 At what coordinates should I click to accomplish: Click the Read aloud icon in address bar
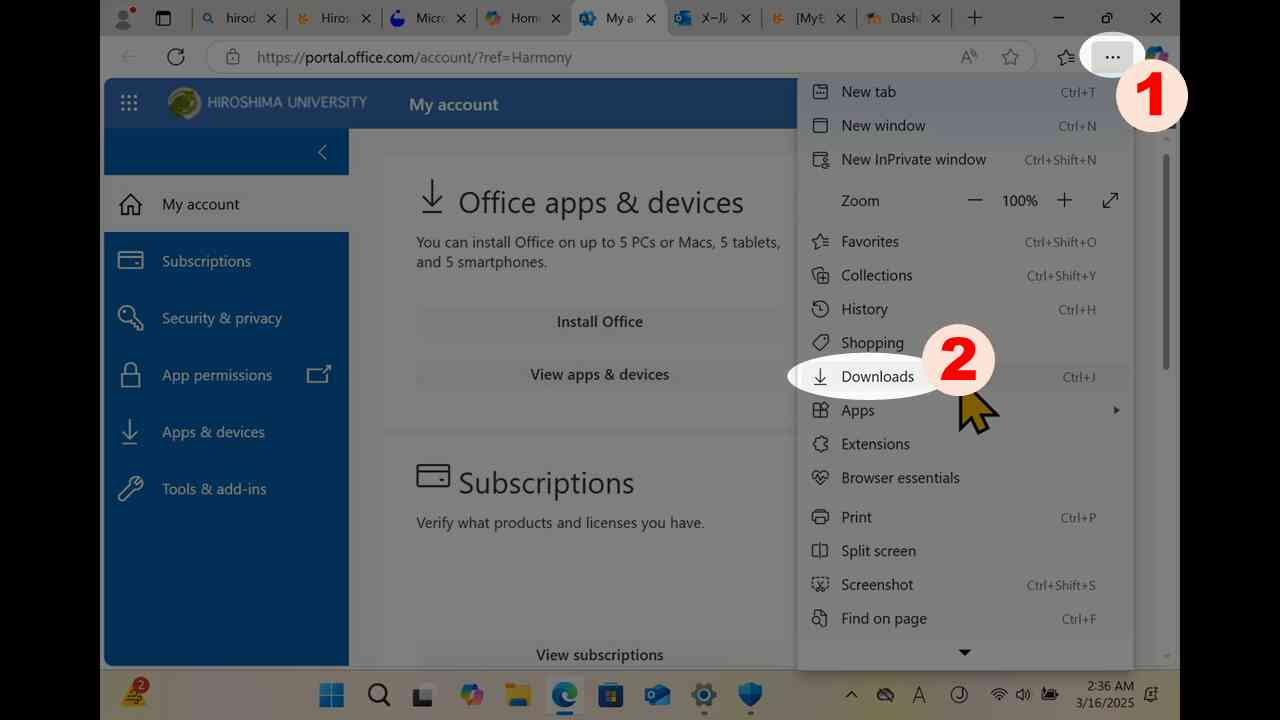tap(968, 57)
